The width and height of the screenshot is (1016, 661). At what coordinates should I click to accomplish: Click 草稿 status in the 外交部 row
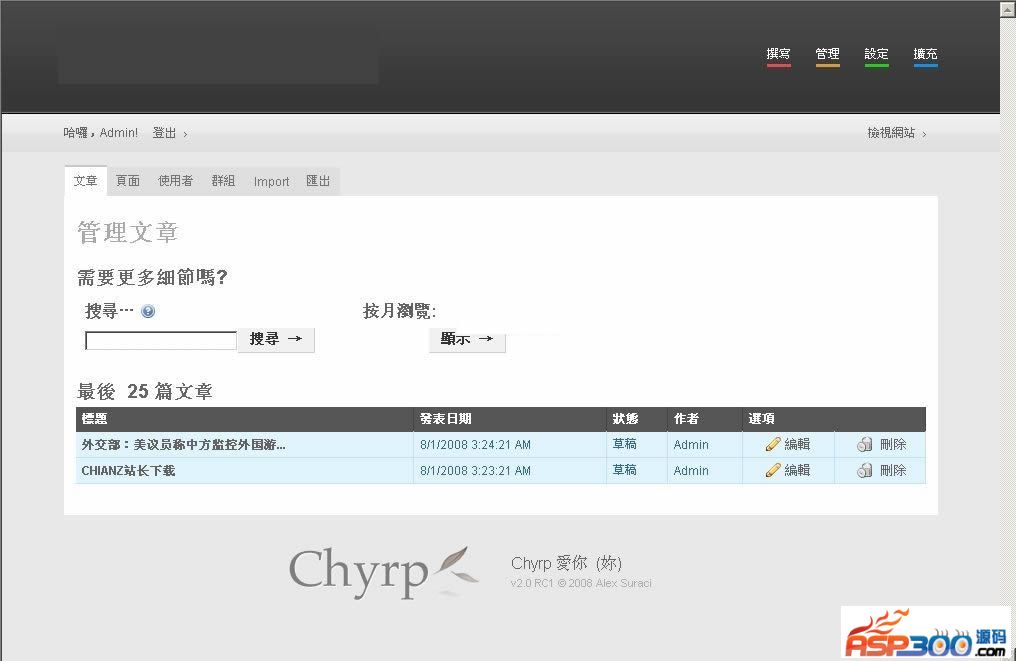(625, 444)
